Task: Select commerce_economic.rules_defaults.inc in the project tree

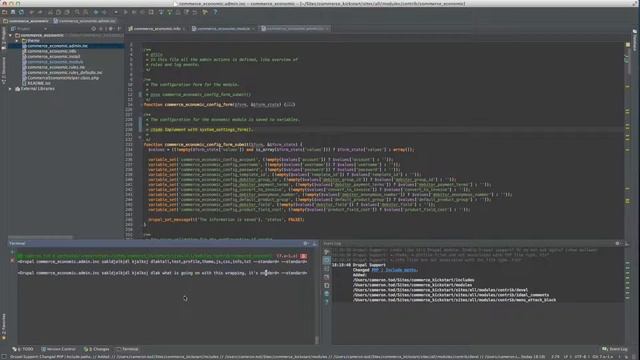Action: 65,73
